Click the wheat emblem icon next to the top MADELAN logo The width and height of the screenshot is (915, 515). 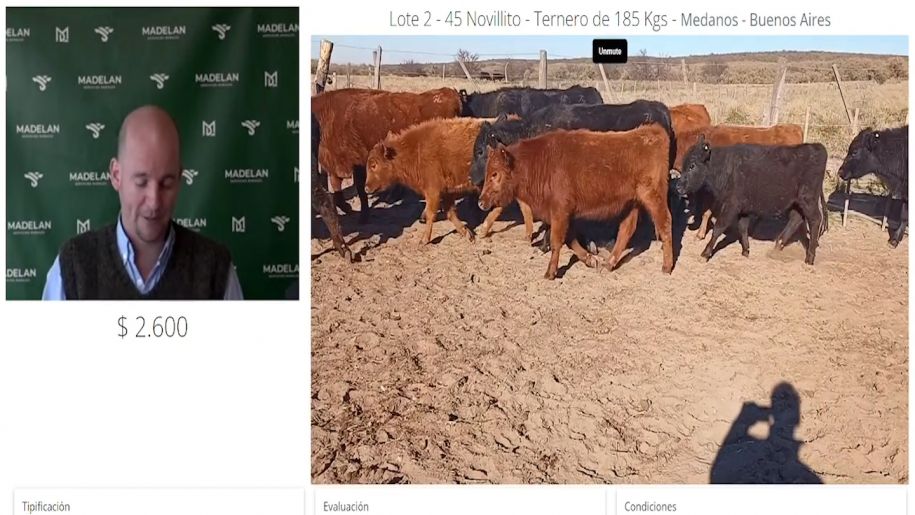221,31
